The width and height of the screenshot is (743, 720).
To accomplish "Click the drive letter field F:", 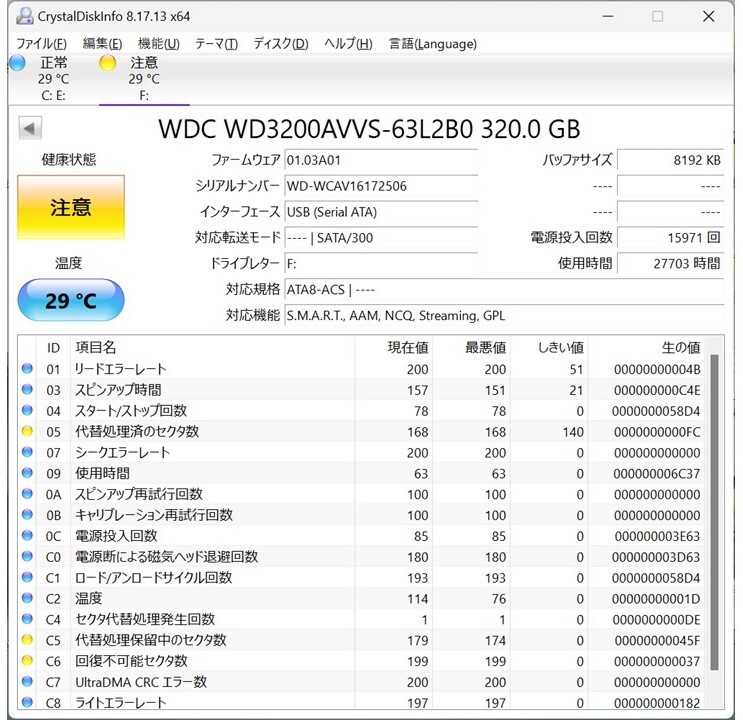I will pos(381,264).
